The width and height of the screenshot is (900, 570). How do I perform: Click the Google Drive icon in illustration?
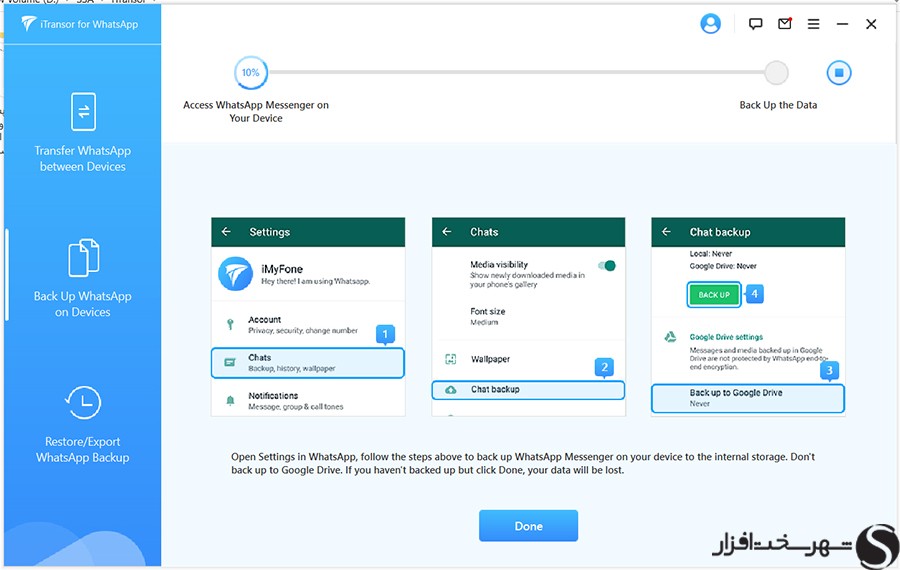(x=670, y=337)
